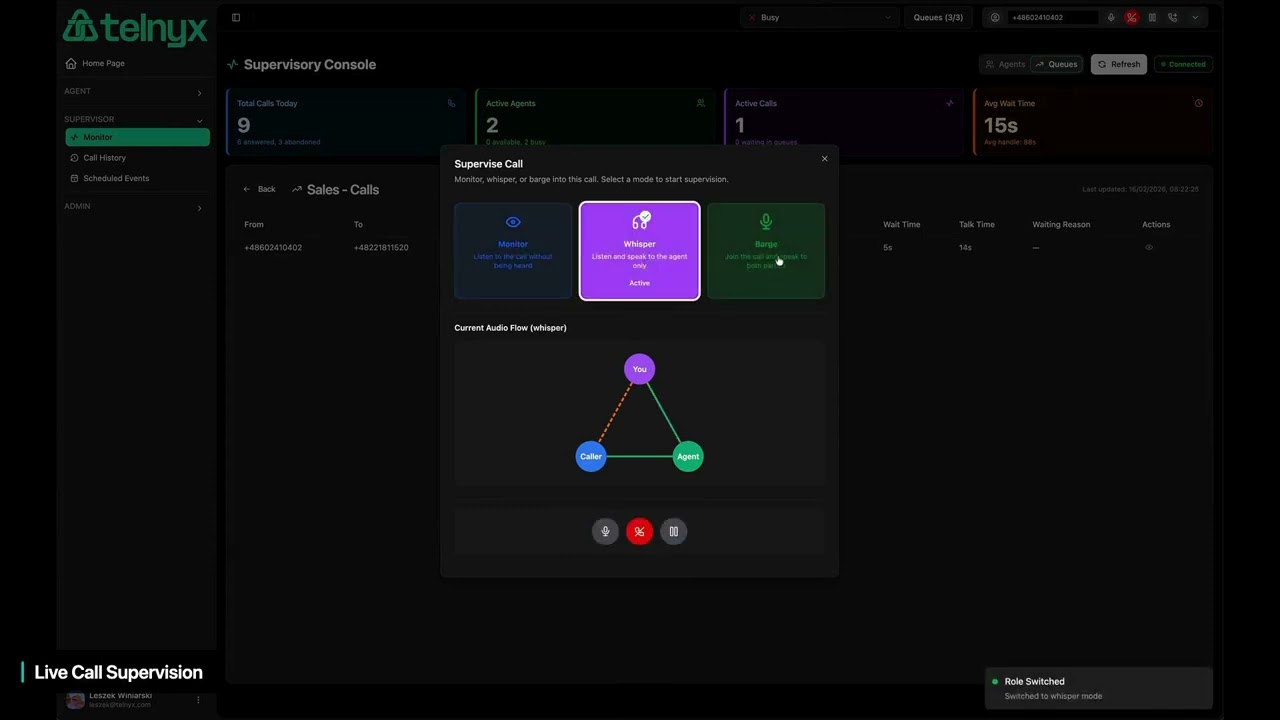Refresh the supervisory console
Screen dimensions: 1280x720
pyautogui.click(x=1119, y=64)
